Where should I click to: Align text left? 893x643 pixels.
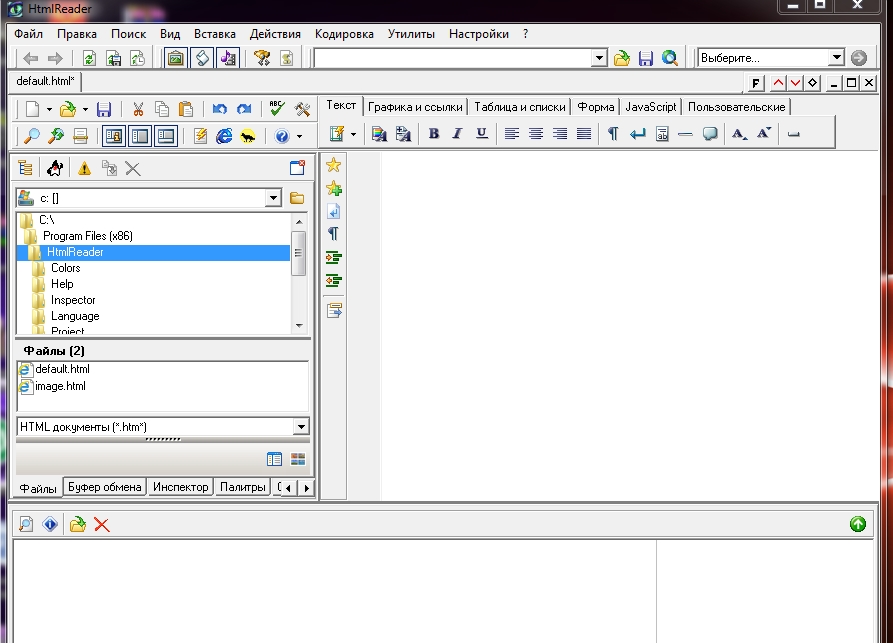(511, 134)
